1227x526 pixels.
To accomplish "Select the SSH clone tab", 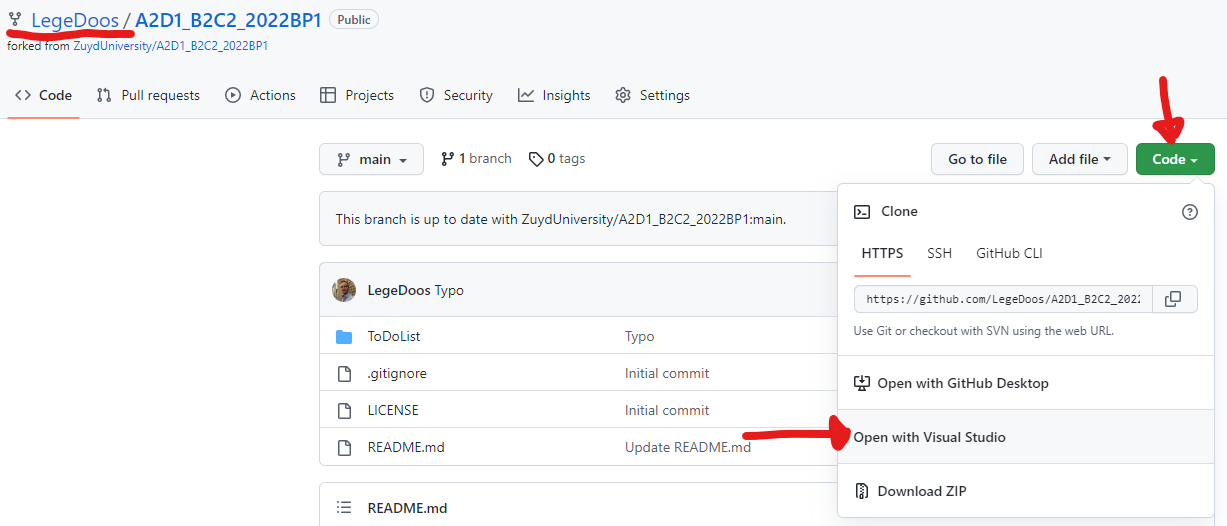I will point(939,253).
